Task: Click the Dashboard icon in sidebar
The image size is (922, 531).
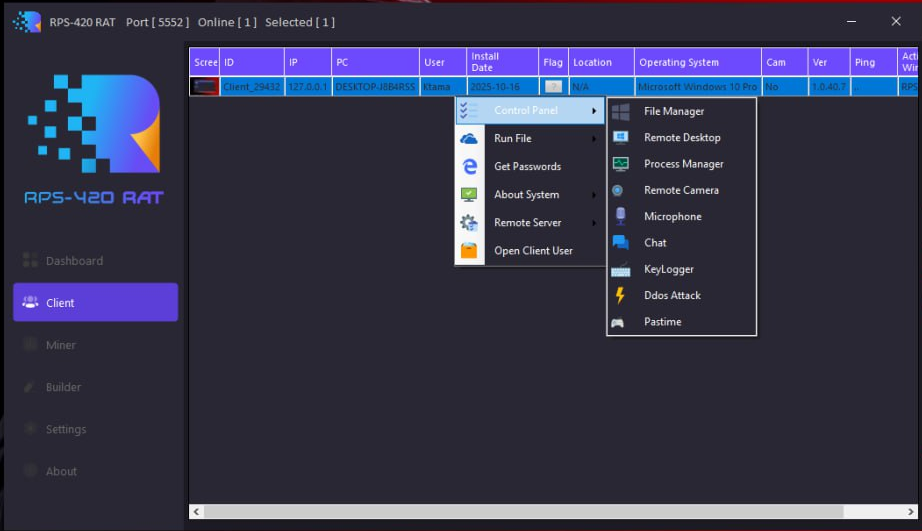Action: coord(30,260)
